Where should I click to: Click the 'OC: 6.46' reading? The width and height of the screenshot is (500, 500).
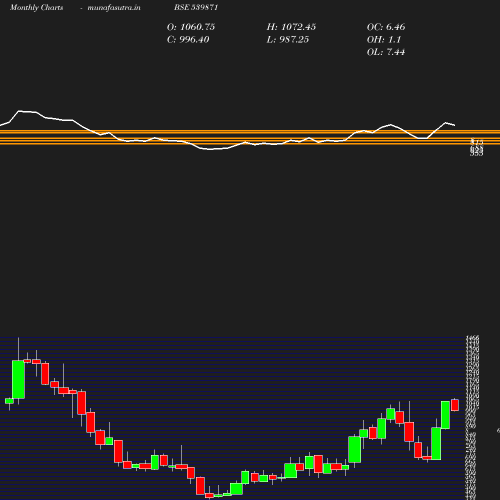pyautogui.click(x=386, y=27)
